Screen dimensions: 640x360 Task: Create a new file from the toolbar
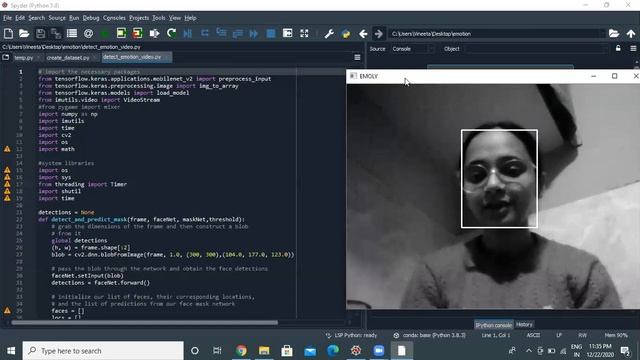(8, 33)
